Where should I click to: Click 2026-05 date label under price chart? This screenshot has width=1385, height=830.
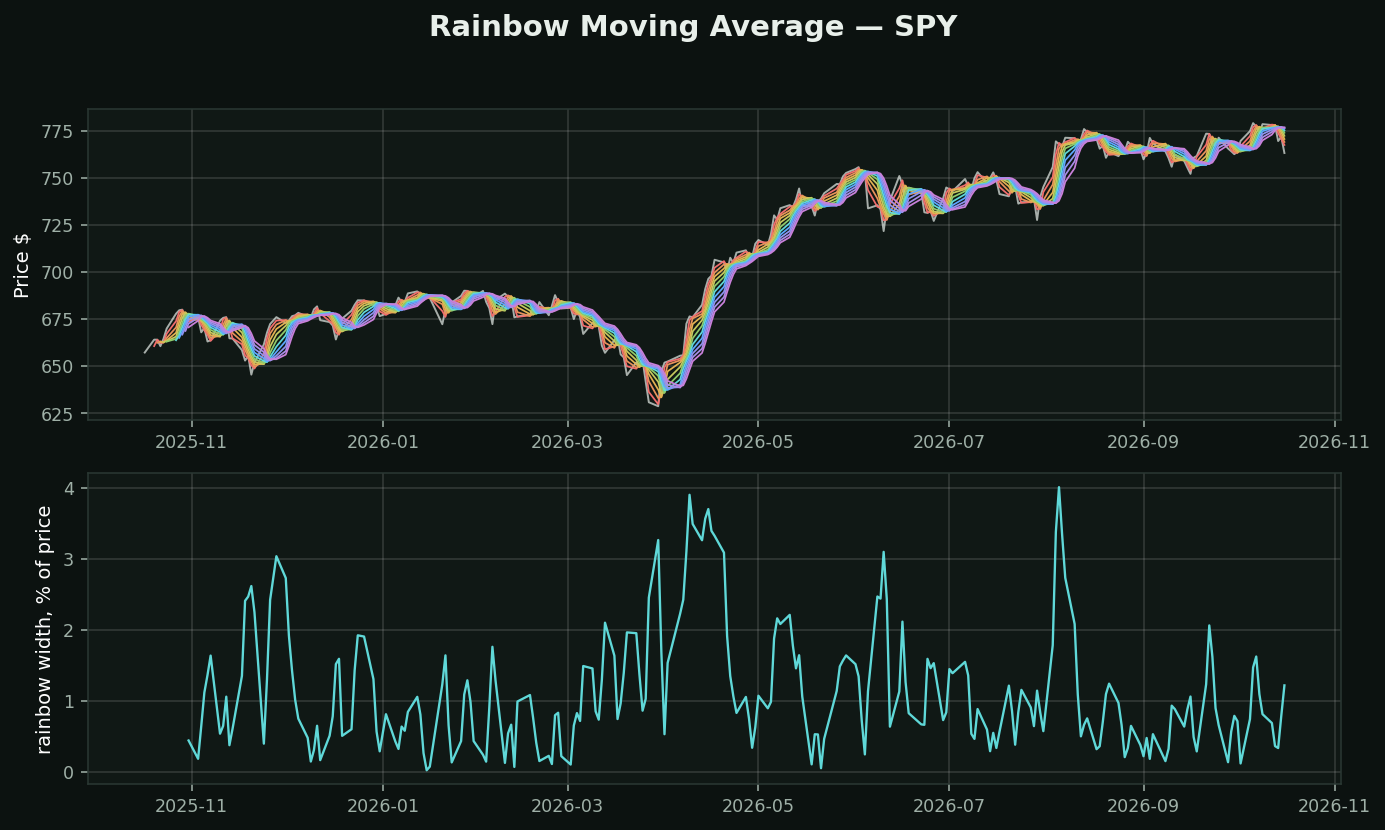758,441
